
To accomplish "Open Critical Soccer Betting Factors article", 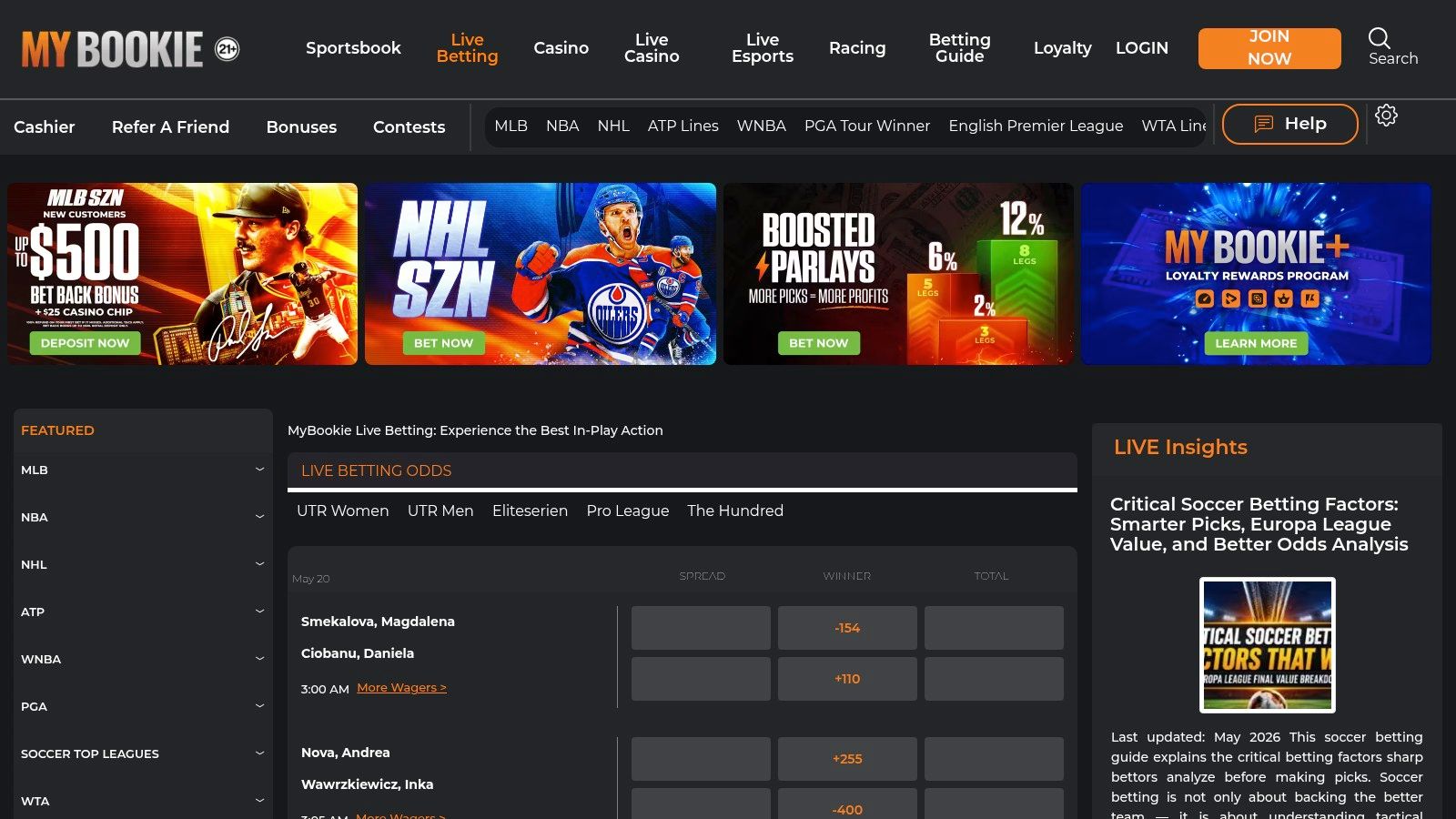I will [x=1259, y=524].
